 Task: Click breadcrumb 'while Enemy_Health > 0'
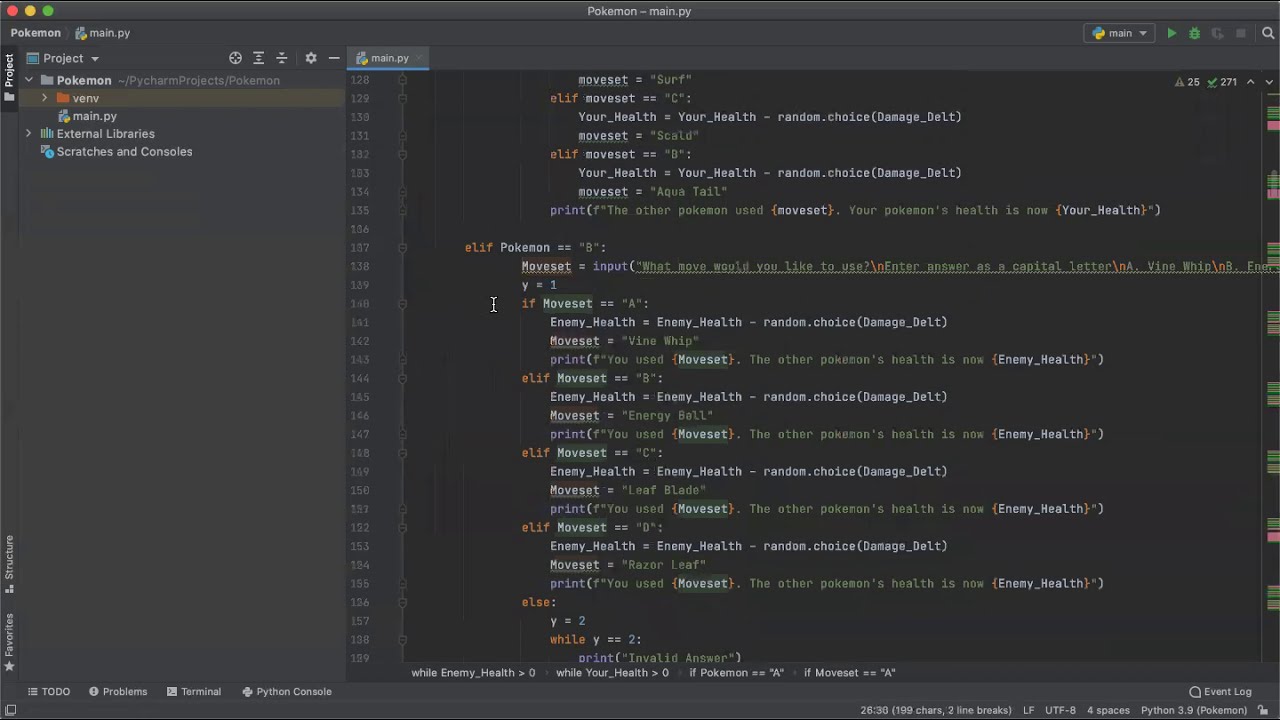point(473,673)
